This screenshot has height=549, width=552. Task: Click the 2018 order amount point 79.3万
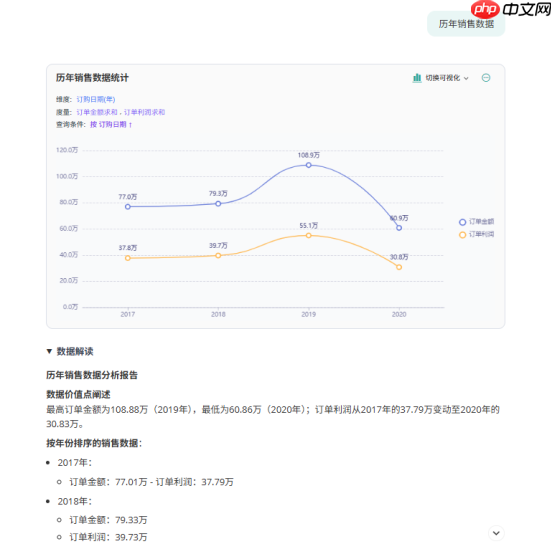pyautogui.click(x=218, y=204)
